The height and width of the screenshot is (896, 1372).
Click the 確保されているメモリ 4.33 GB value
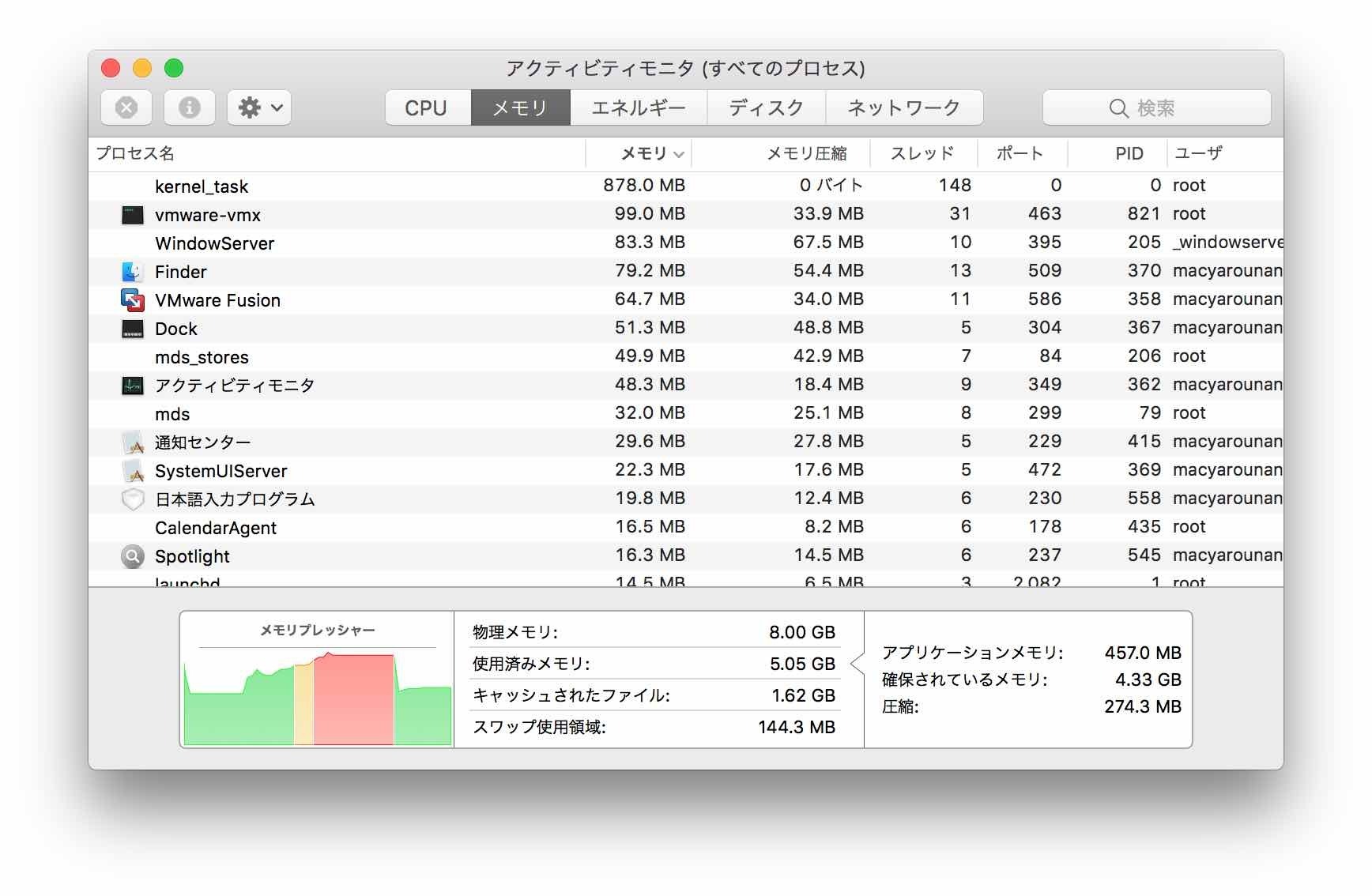(1148, 680)
